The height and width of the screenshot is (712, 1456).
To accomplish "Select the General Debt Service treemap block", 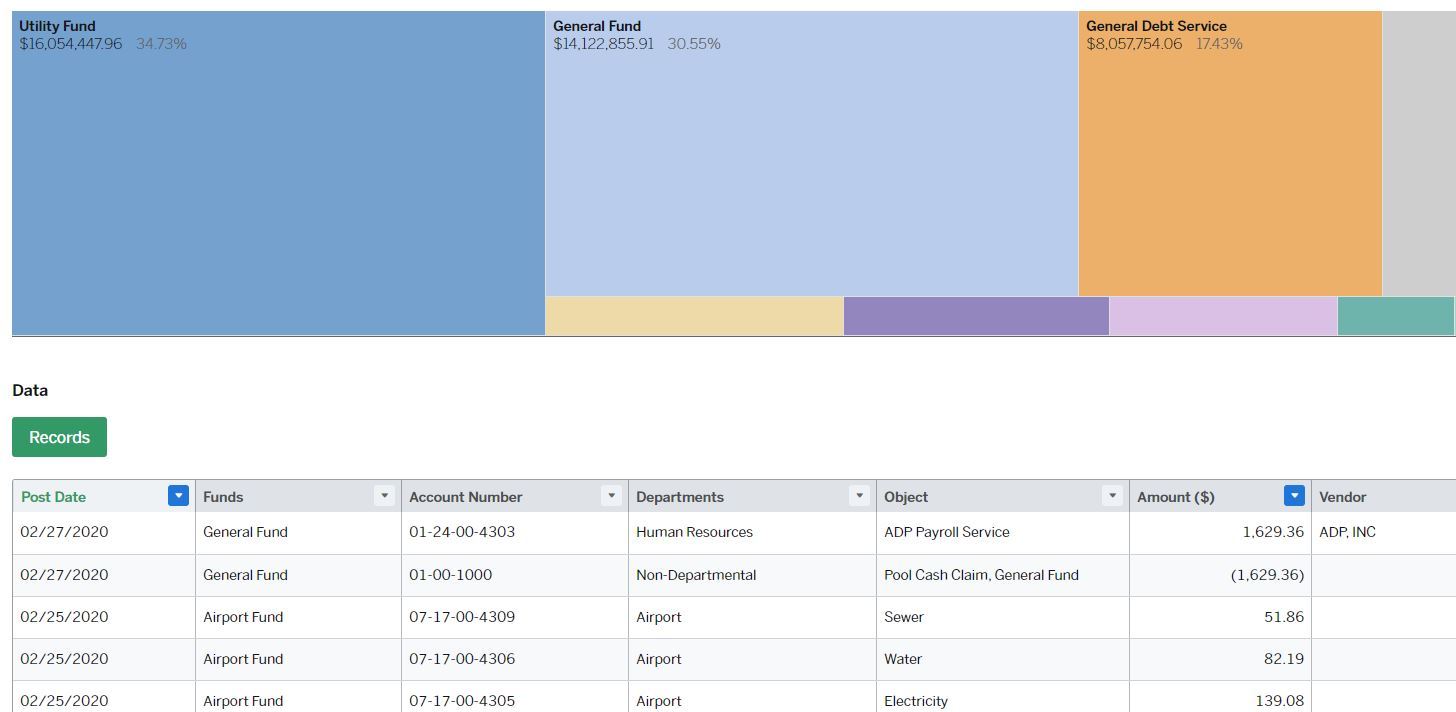I will pos(1228,150).
